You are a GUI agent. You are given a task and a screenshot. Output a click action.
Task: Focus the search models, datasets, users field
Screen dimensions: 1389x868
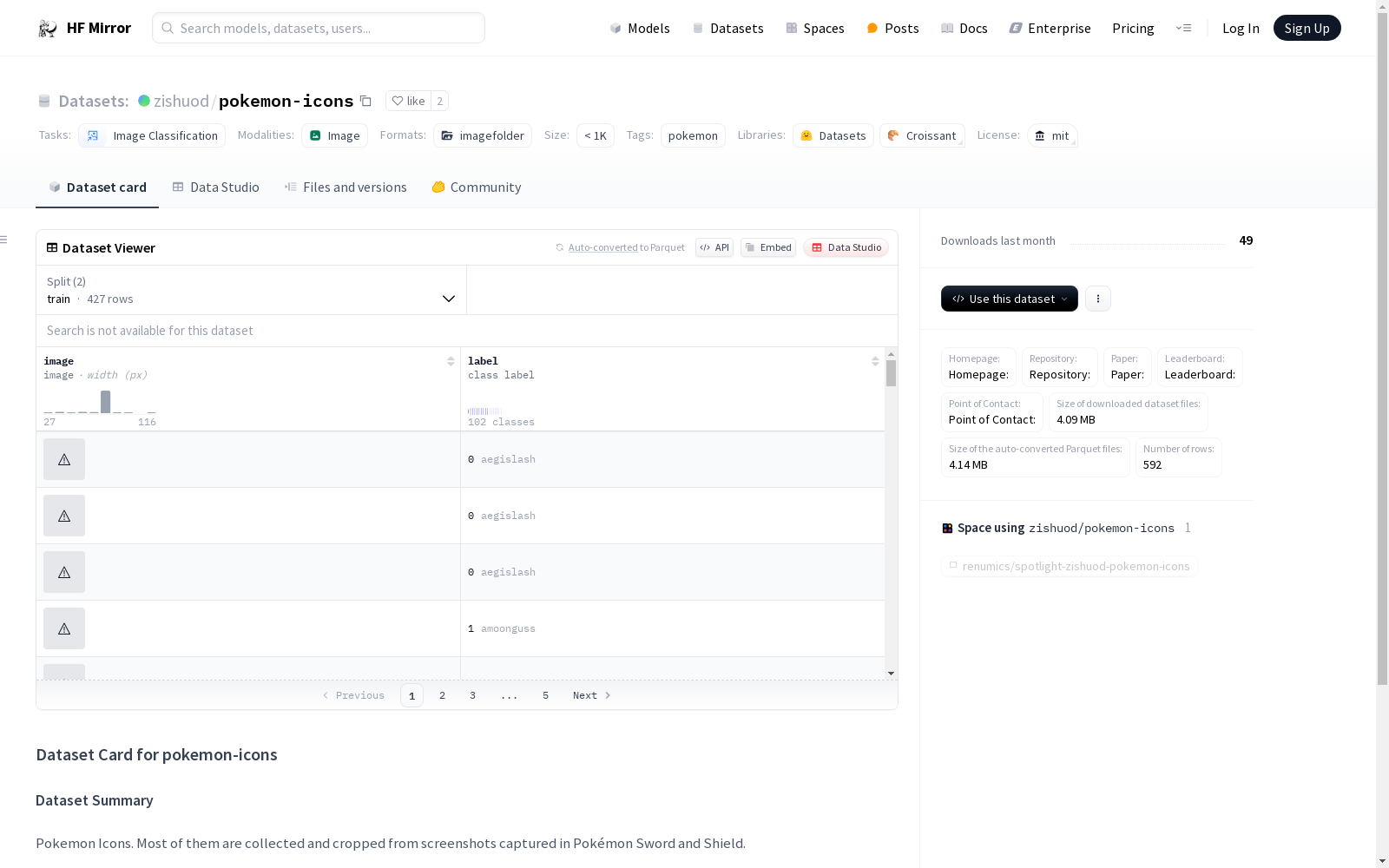coord(319,28)
